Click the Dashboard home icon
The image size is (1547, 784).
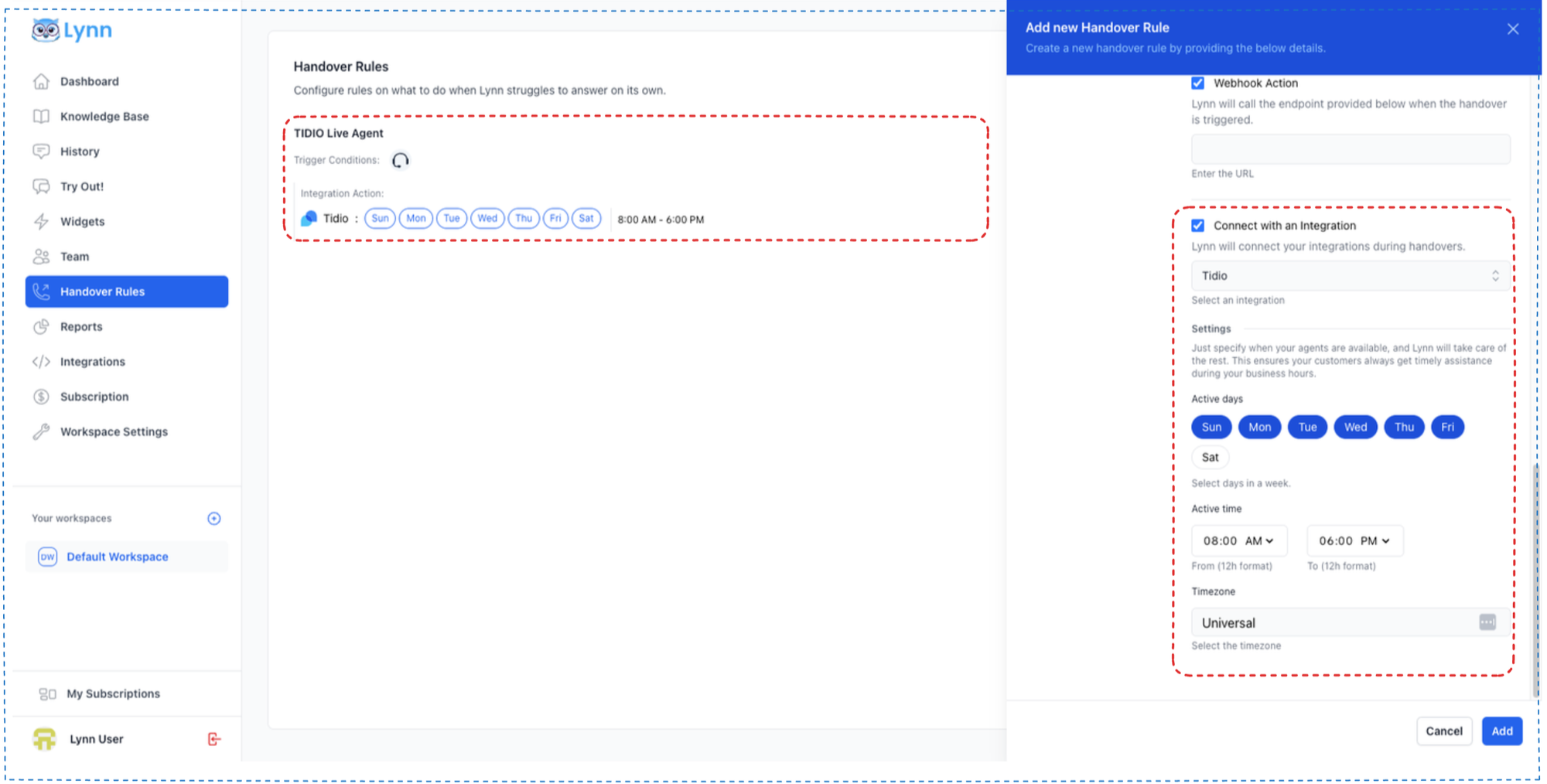coord(41,81)
